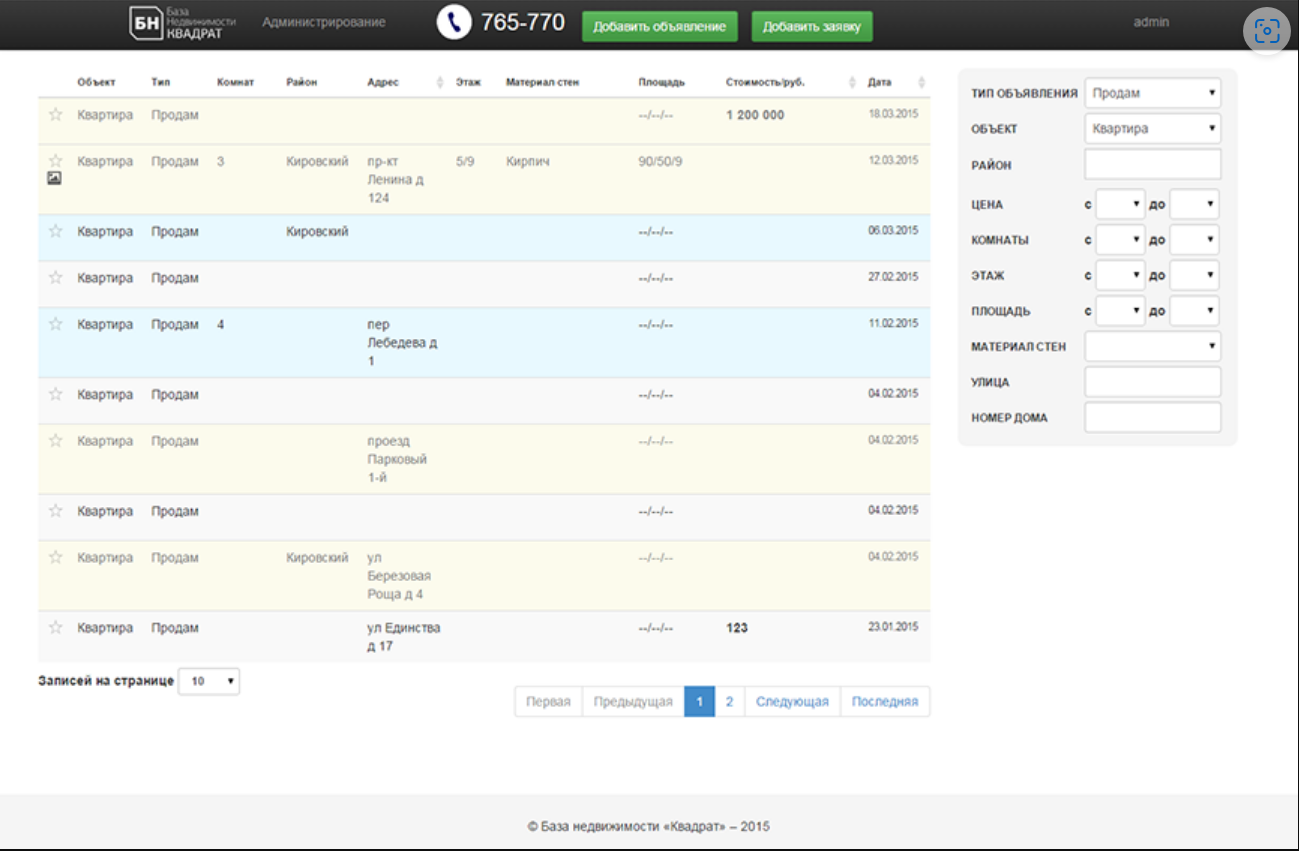Image resolution: width=1299 pixels, height=851 pixels.
Task: Click the price cell '123'
Action: click(737, 628)
